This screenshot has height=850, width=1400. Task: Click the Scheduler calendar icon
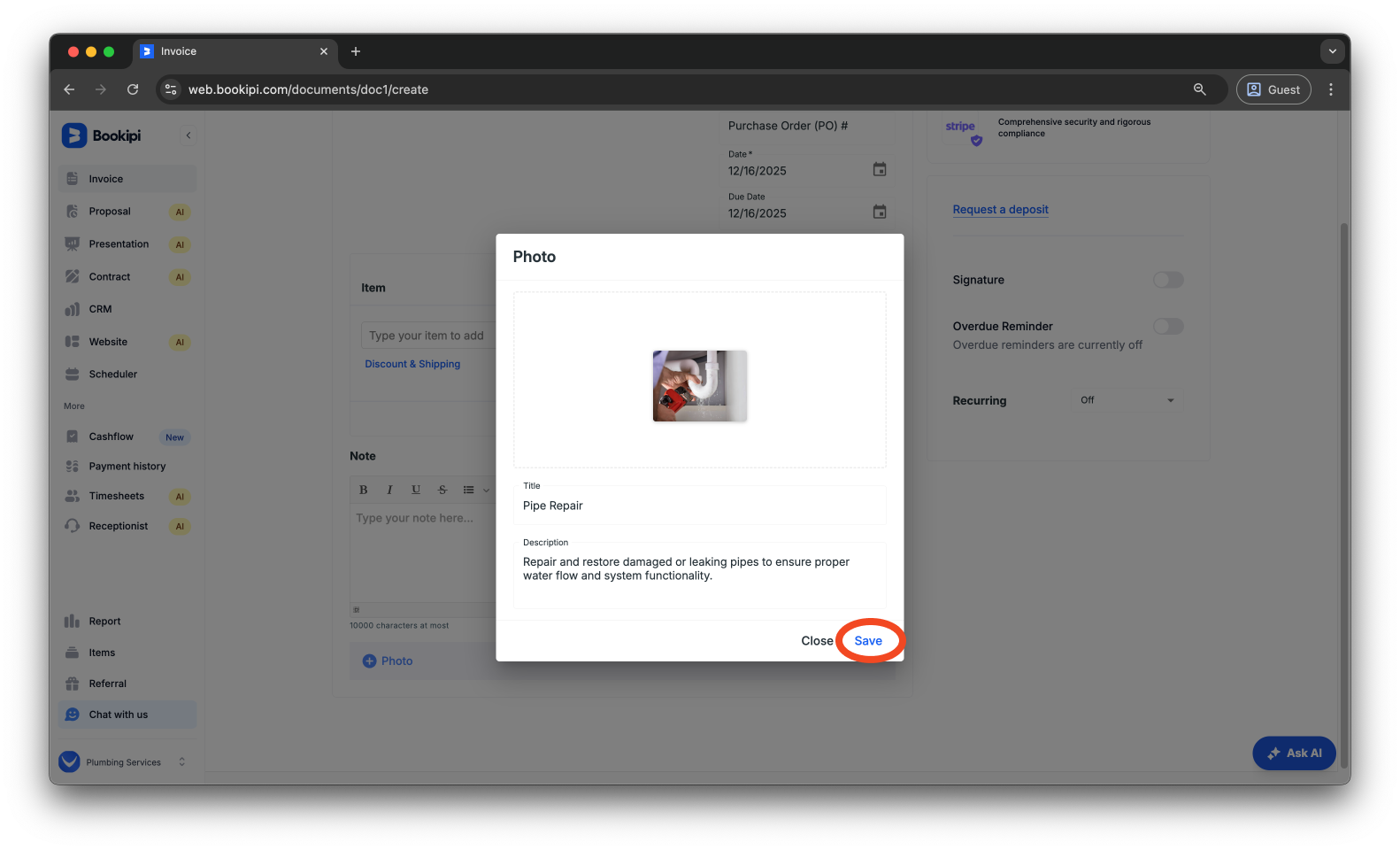pos(73,375)
